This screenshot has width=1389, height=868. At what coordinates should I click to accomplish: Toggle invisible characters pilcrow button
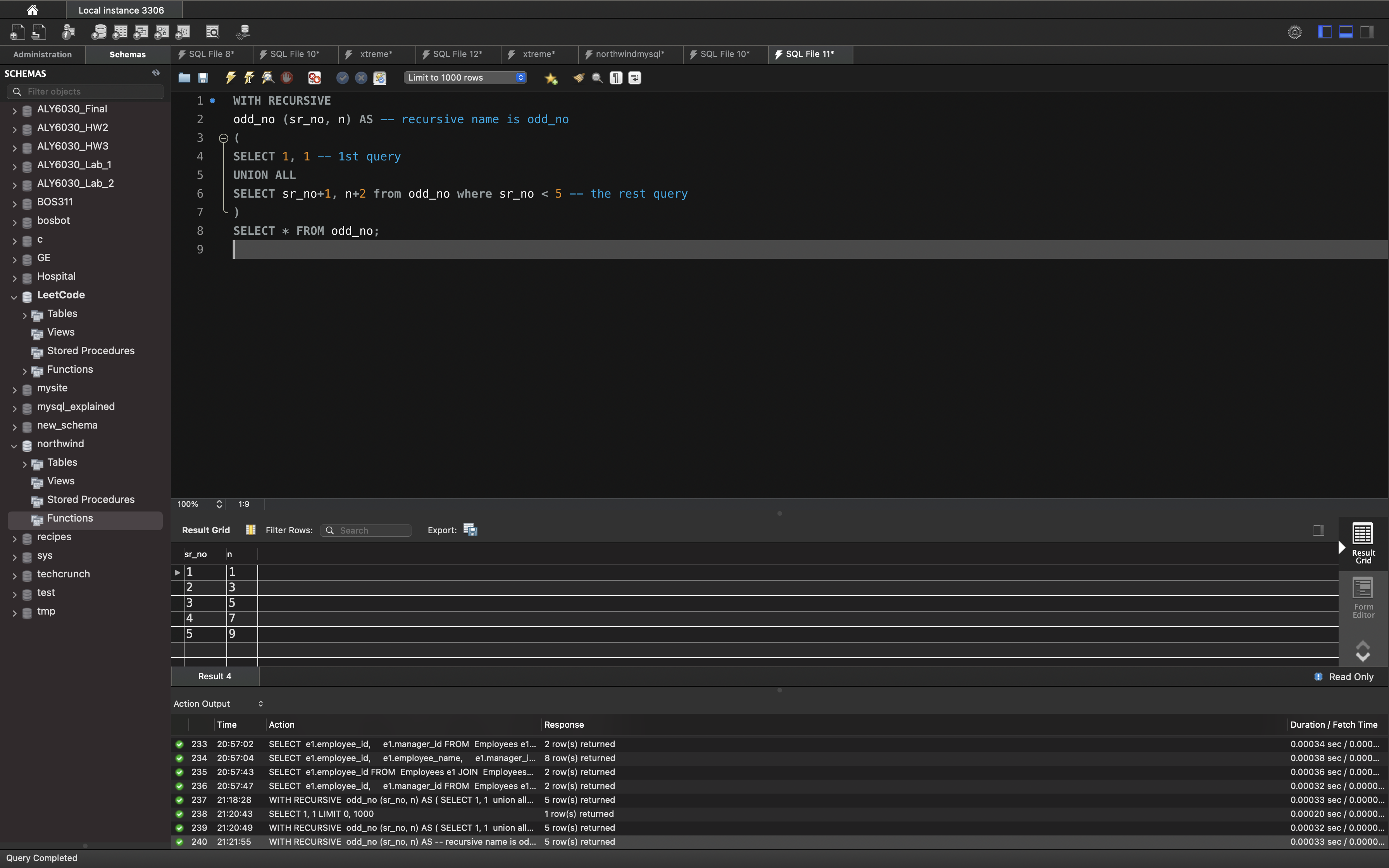(x=616, y=77)
